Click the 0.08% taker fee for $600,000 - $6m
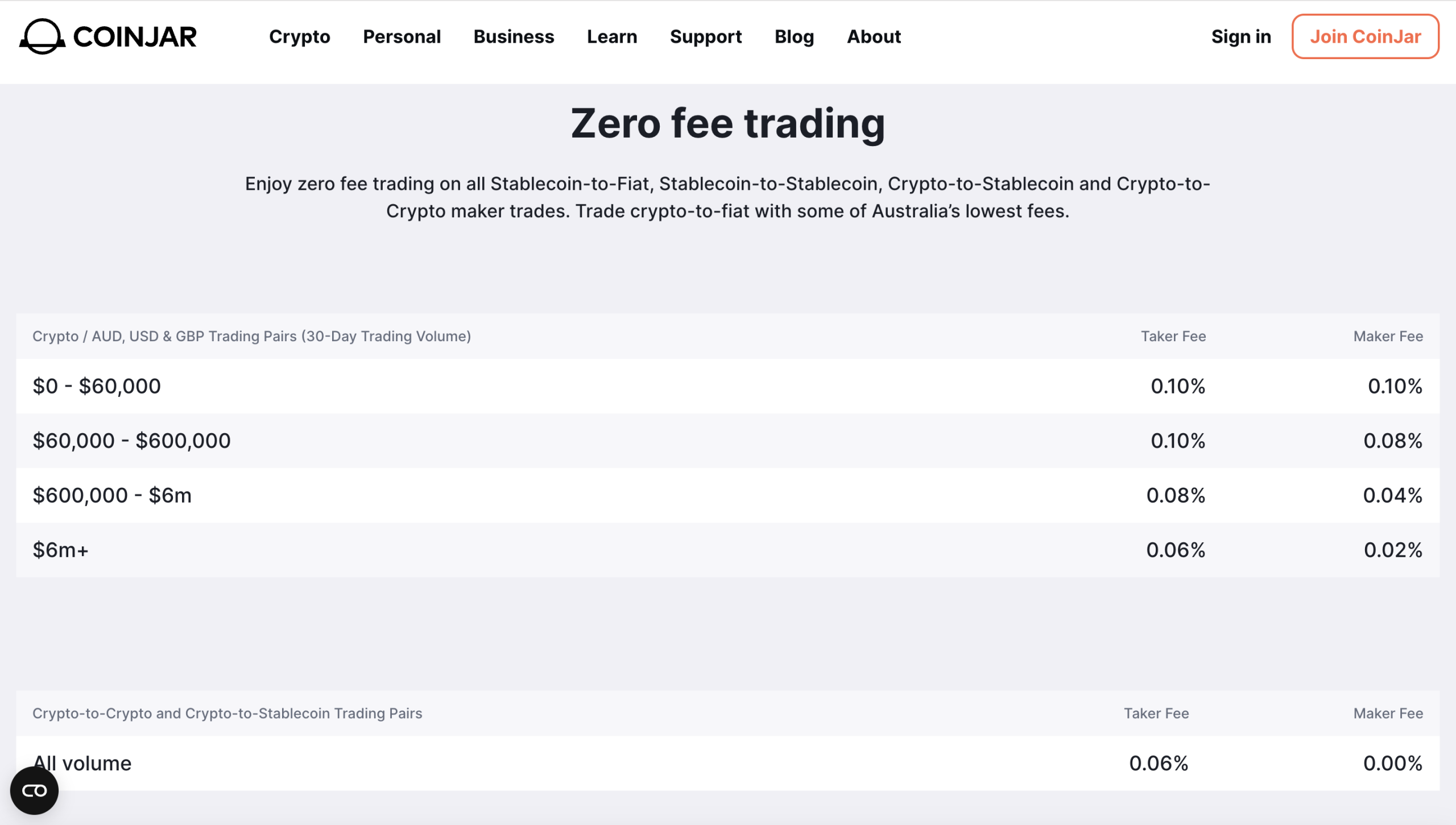Screen dimensions: 1456x825 coord(1176,495)
